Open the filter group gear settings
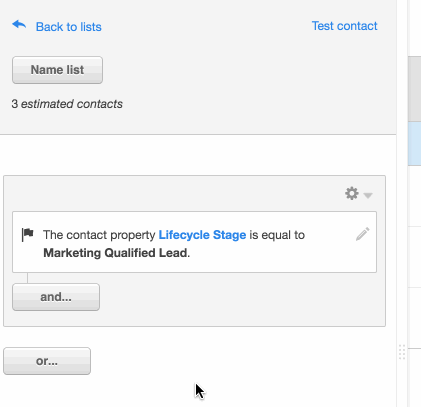The width and height of the screenshot is (421, 407). 352,193
